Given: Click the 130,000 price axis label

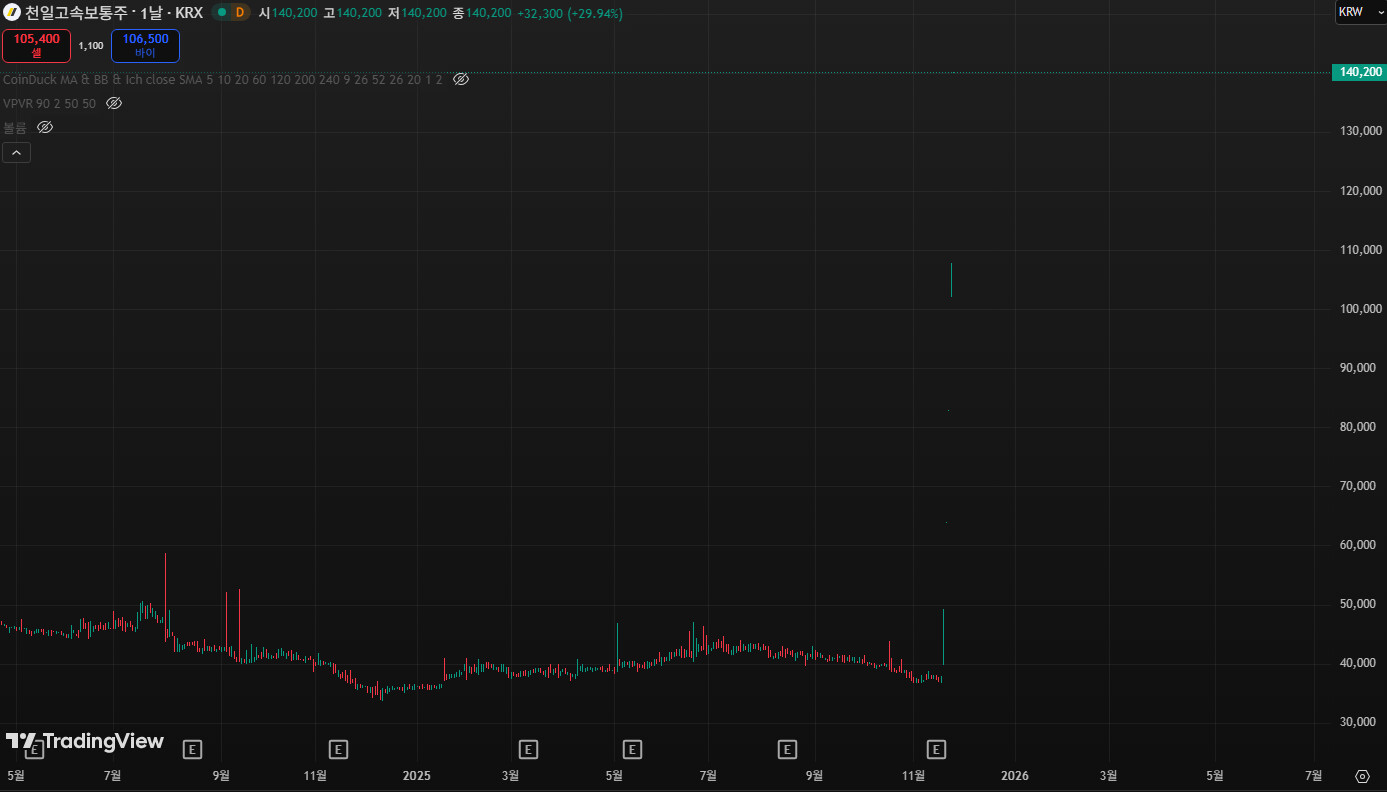Looking at the screenshot, I should [x=1359, y=131].
